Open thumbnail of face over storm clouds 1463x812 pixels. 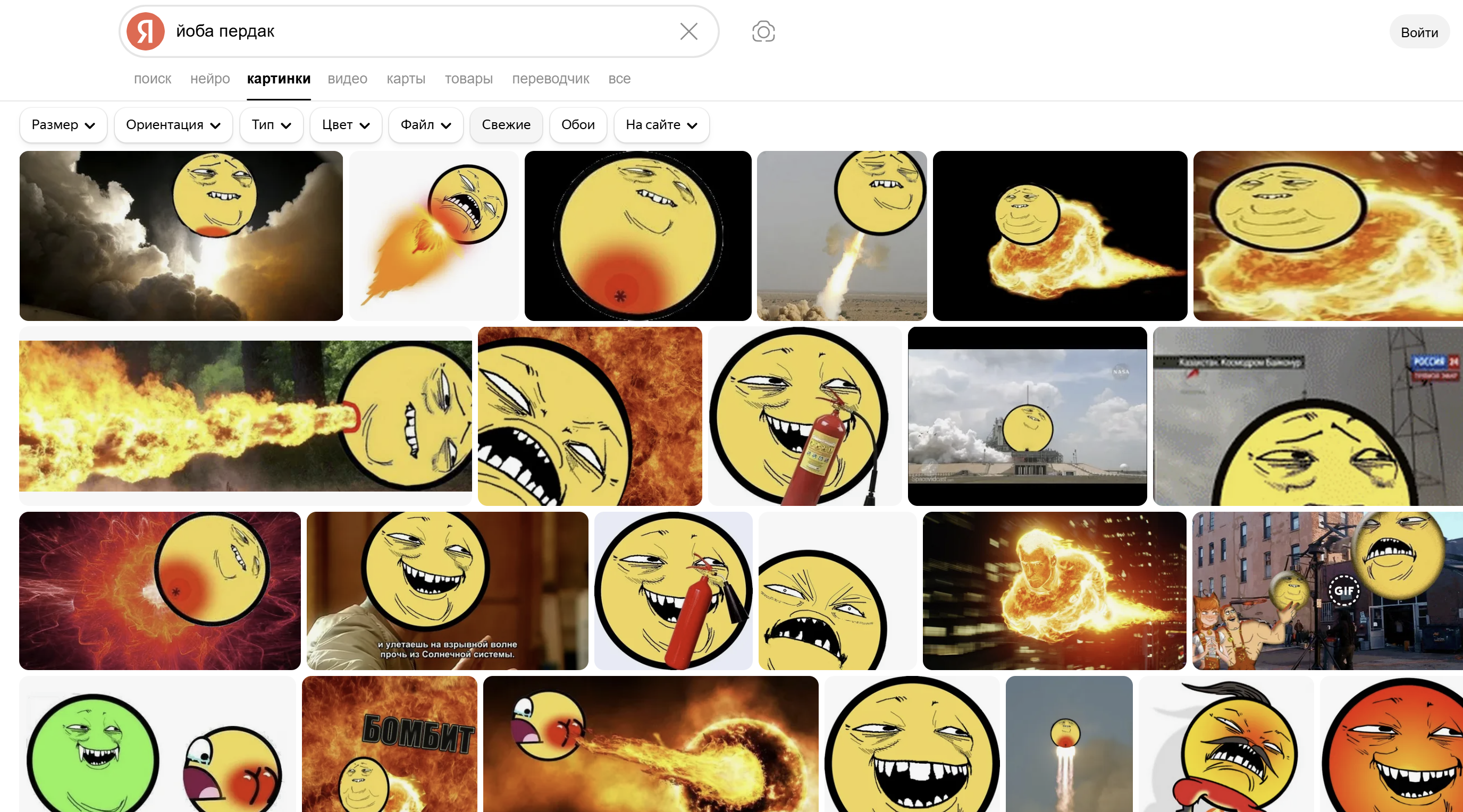181,235
